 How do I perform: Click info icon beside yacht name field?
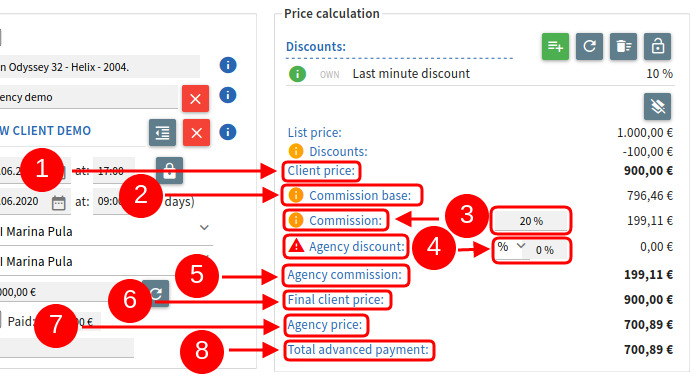tap(228, 65)
